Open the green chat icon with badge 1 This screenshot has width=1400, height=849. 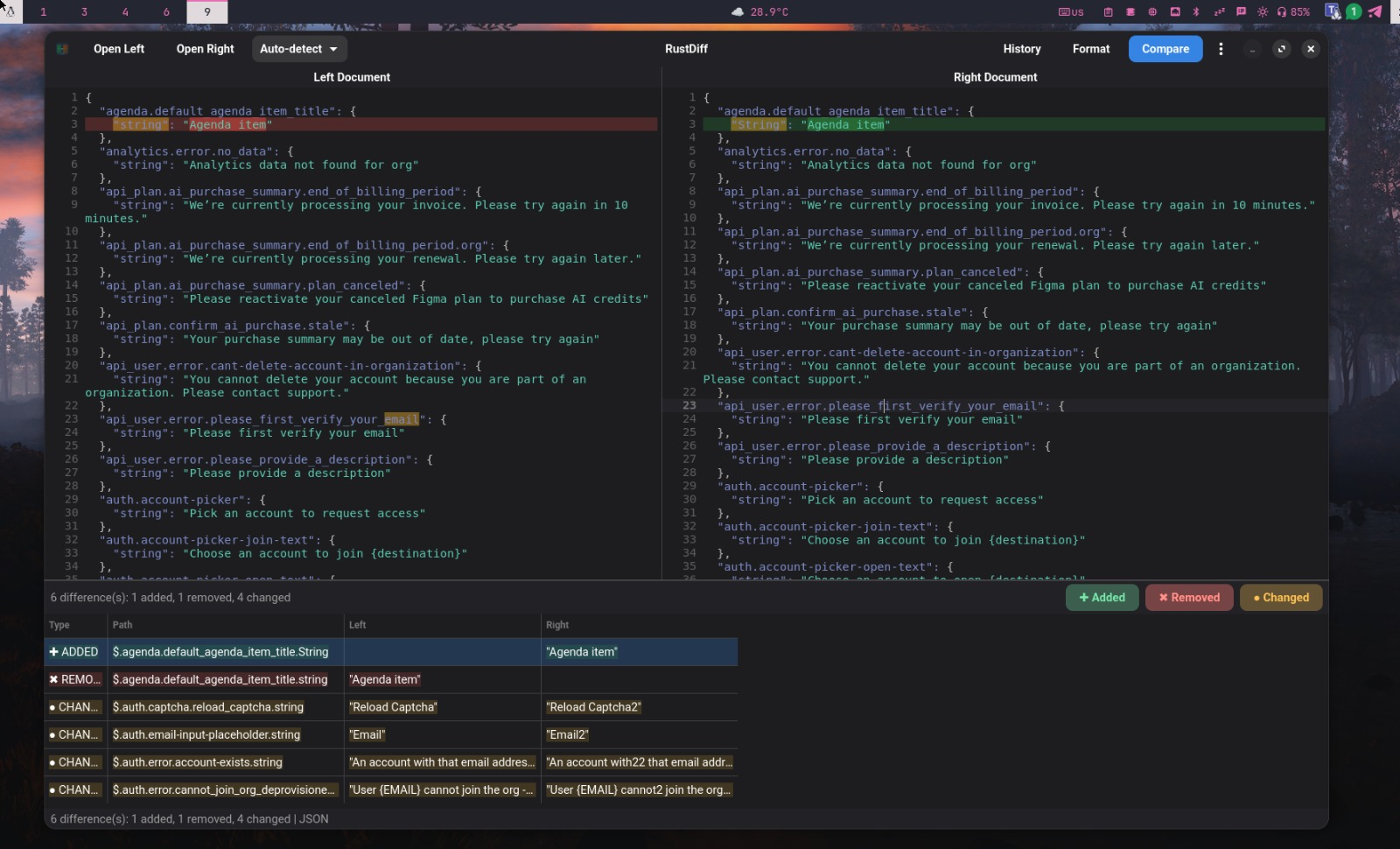click(x=1354, y=11)
